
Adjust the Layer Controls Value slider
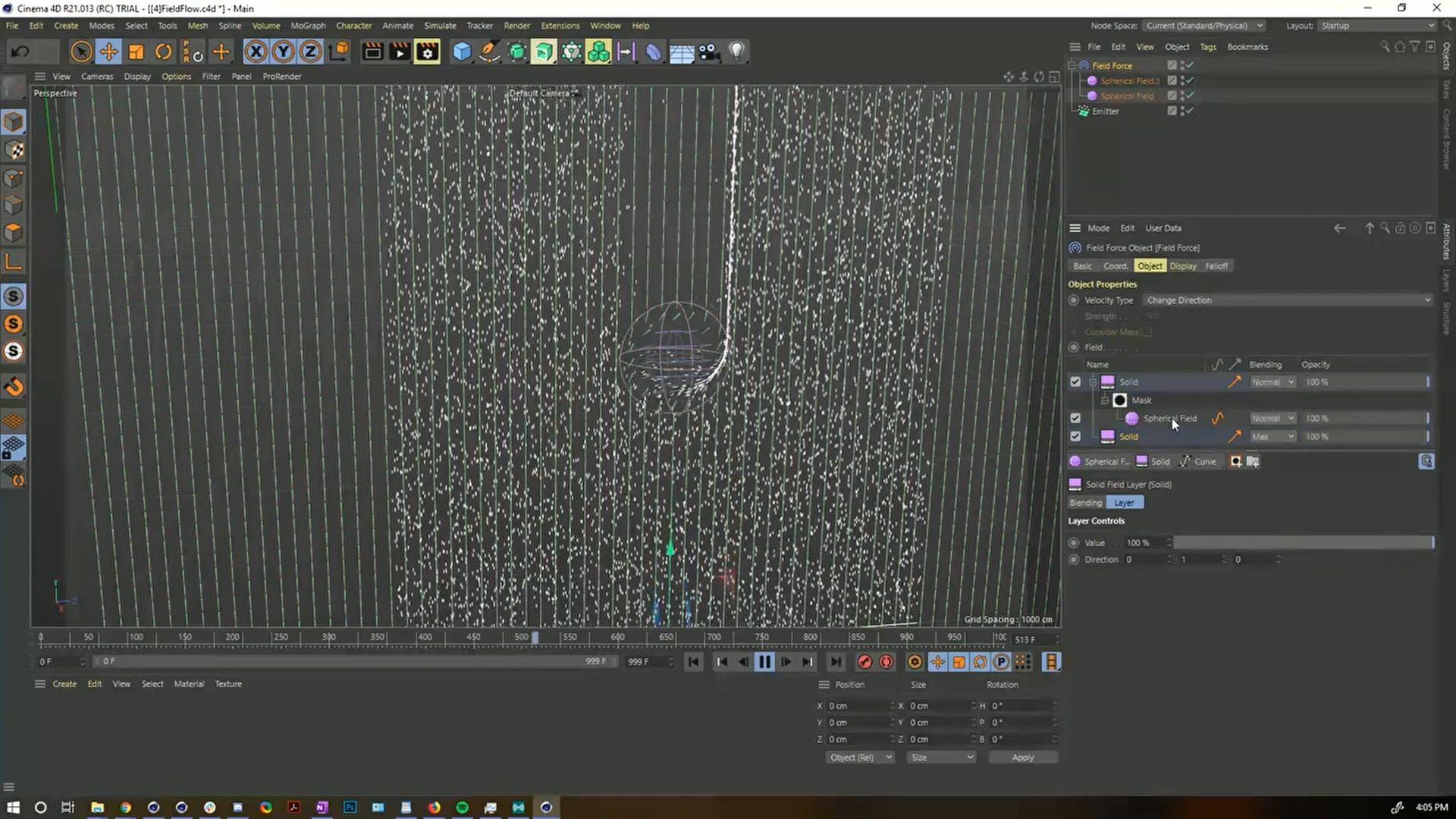click(x=1304, y=543)
